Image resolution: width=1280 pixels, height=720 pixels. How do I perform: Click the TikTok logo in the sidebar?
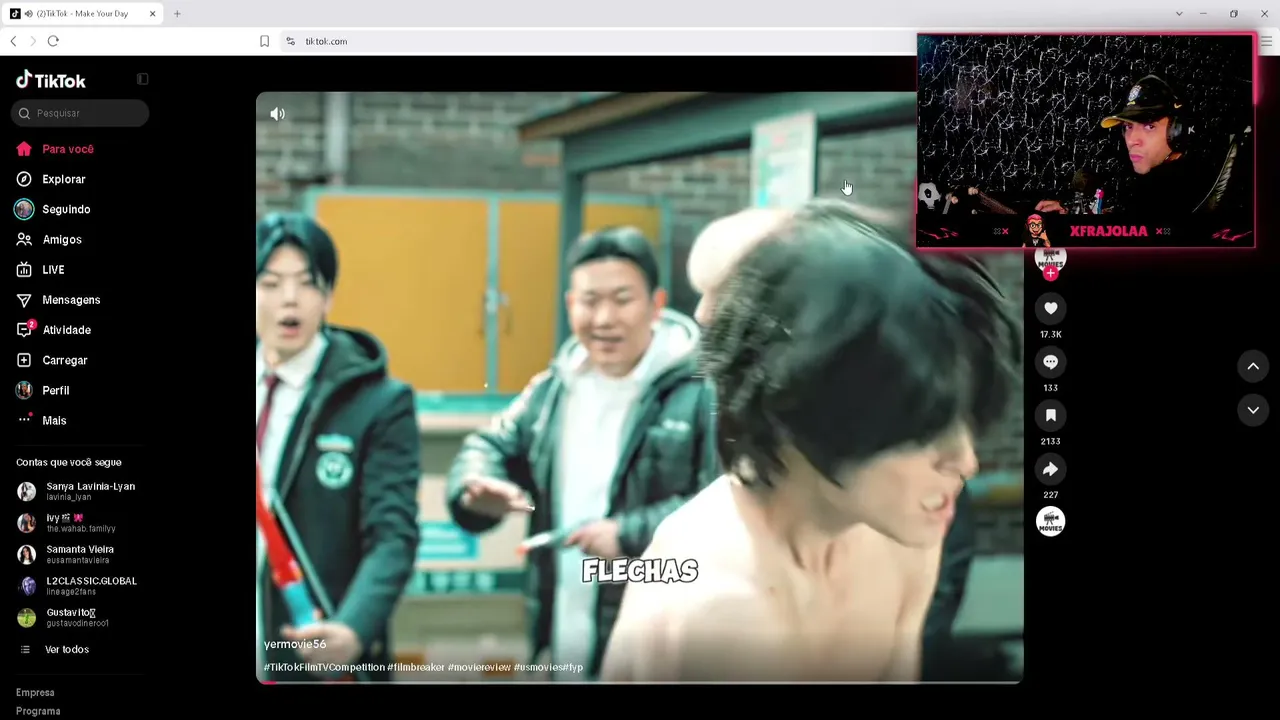pos(51,80)
